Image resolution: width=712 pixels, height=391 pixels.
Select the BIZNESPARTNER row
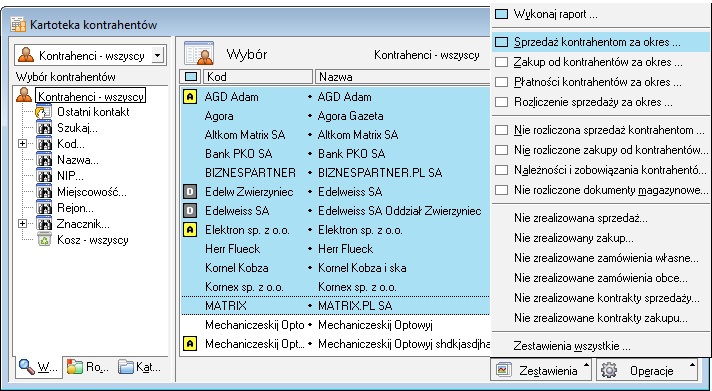336,173
